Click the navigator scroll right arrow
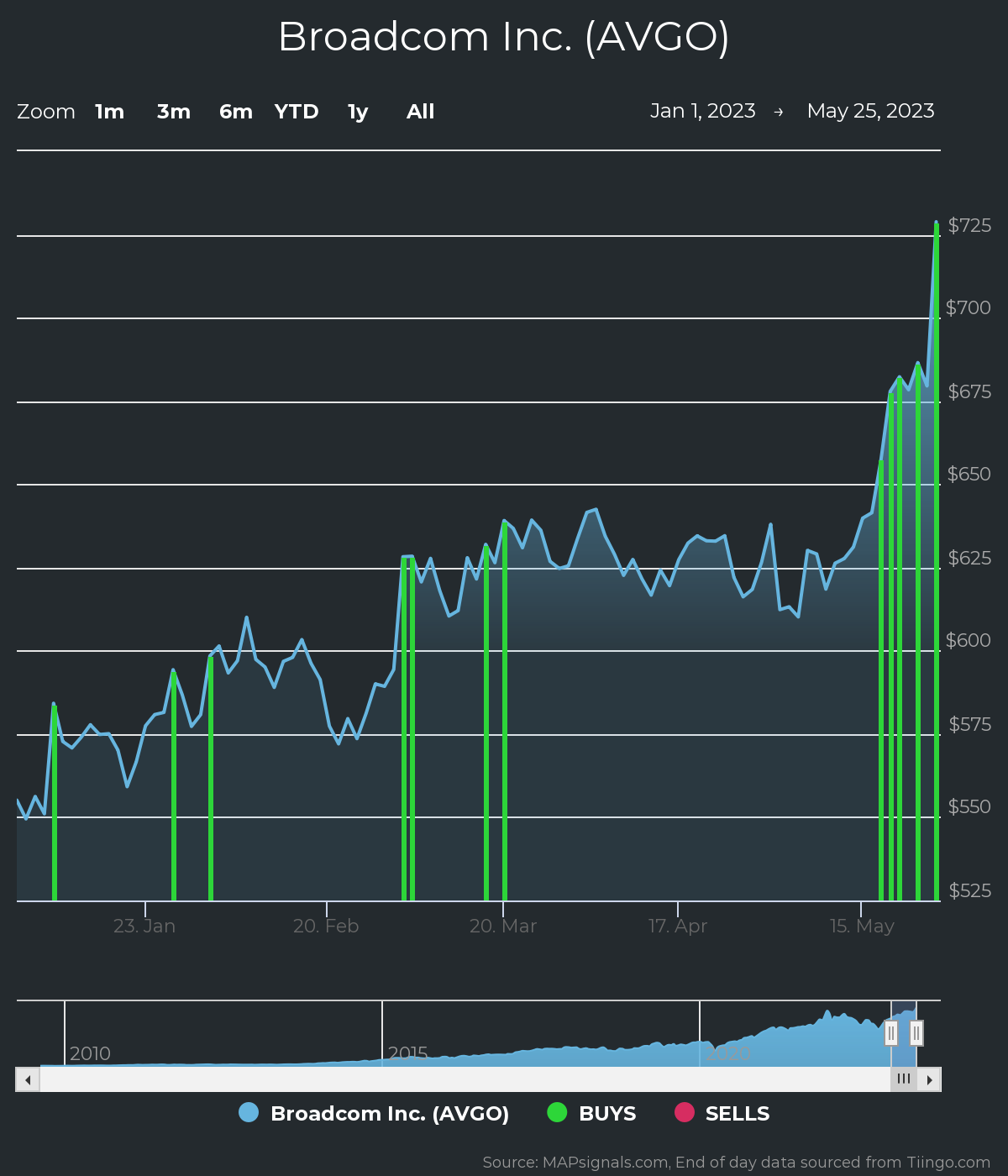This screenshot has width=1008, height=1176. click(929, 1079)
